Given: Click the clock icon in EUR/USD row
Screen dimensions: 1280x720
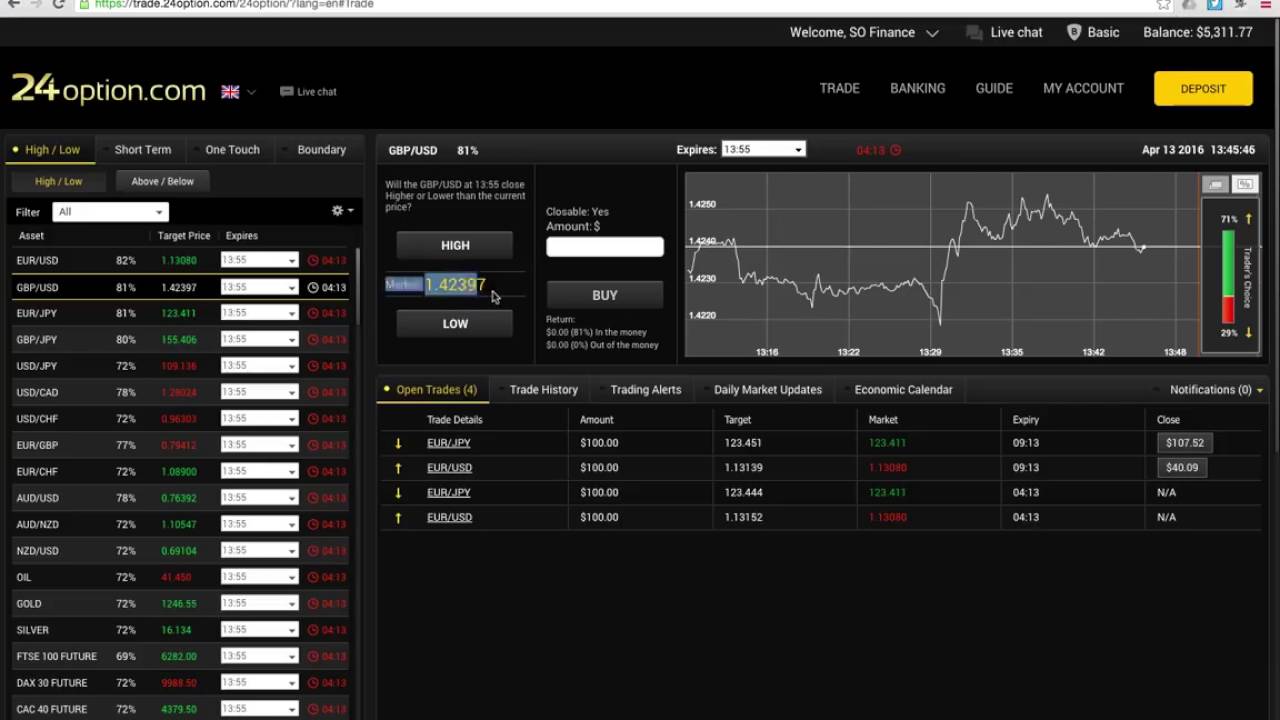Looking at the screenshot, I should pyautogui.click(x=313, y=260).
